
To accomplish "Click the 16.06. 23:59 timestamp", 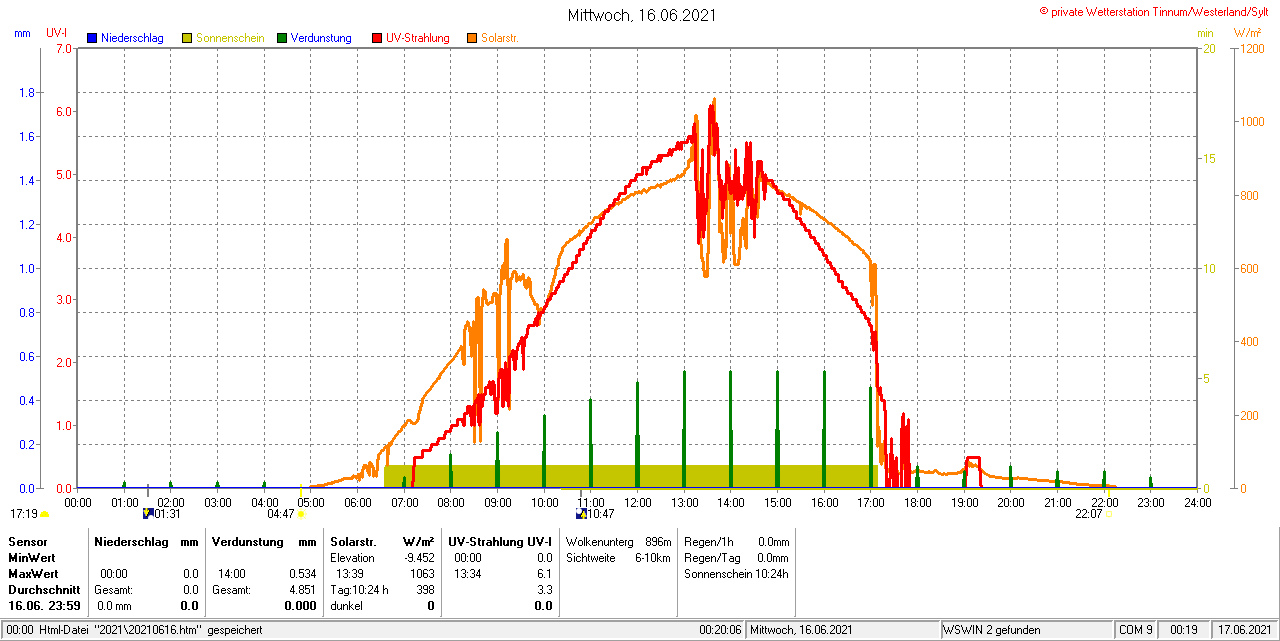I will click(x=44, y=605).
